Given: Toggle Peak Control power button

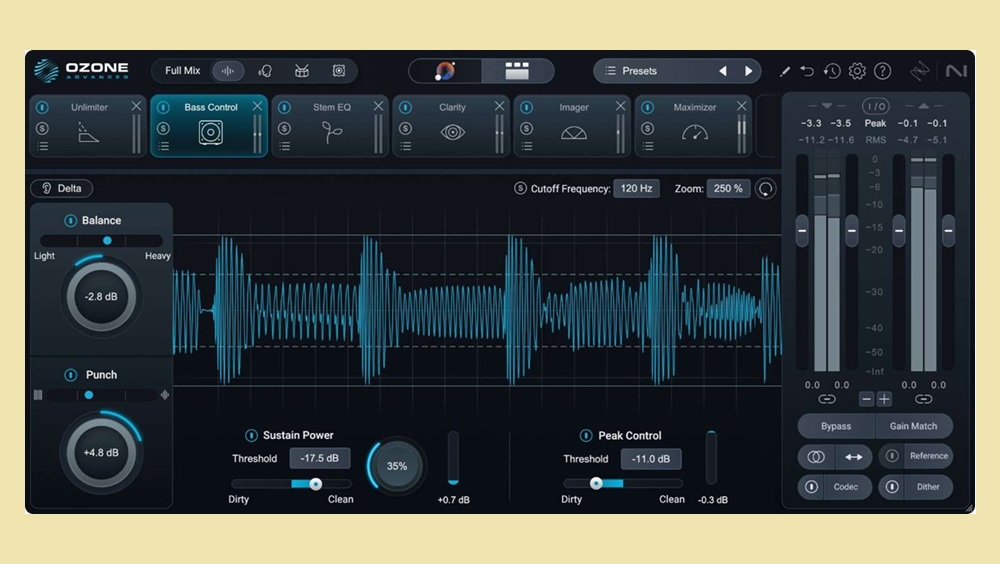Looking at the screenshot, I should [586, 436].
